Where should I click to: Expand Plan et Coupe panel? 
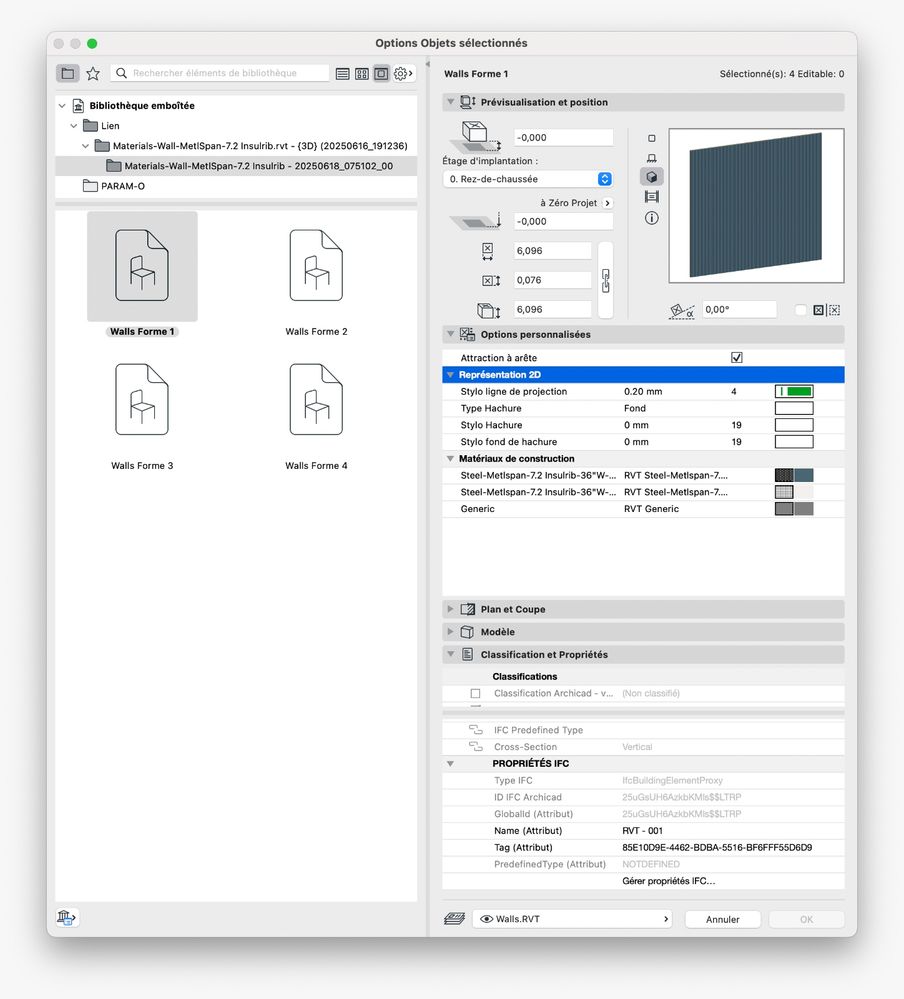450,609
